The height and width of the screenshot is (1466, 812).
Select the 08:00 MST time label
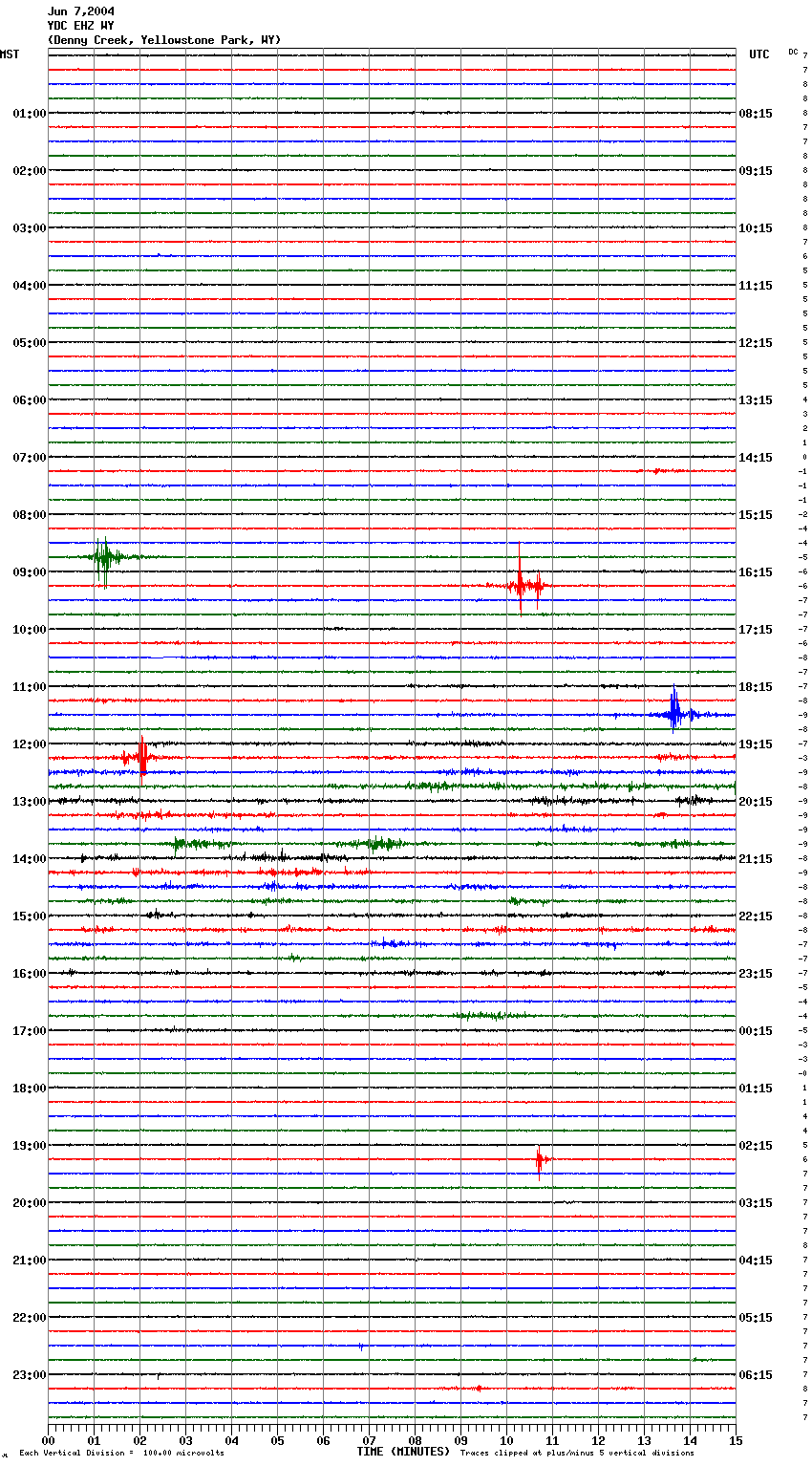point(30,515)
